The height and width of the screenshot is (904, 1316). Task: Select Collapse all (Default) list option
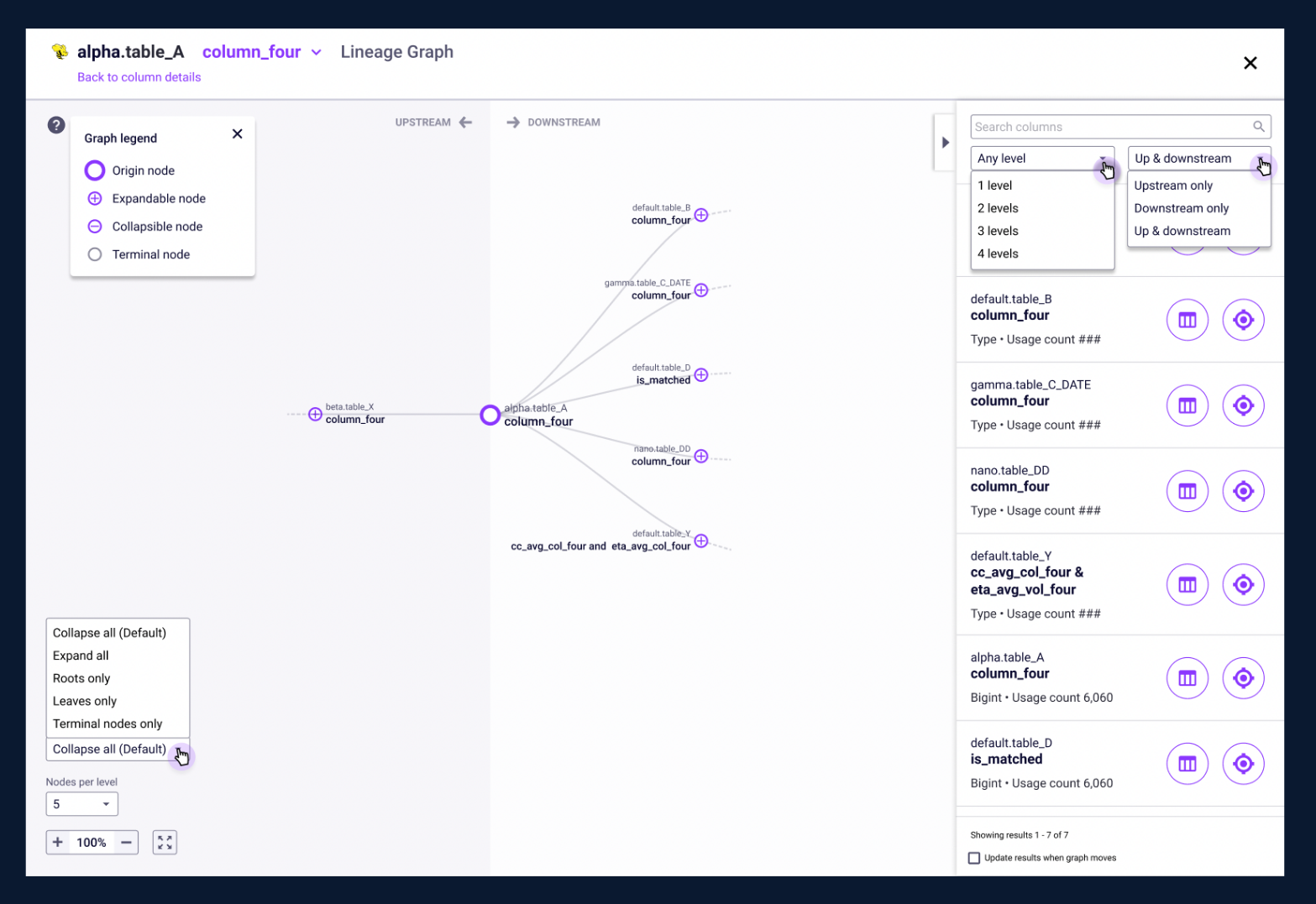(118, 633)
